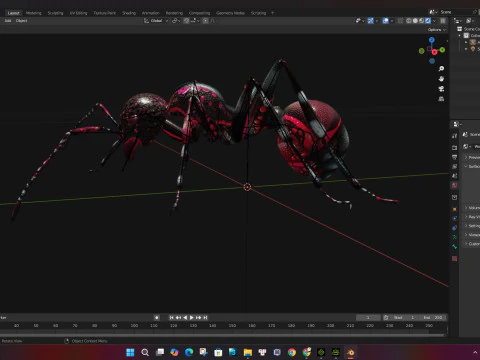Open the Options dropdown in viewport
The width and height of the screenshot is (480, 360).
tap(437, 30)
